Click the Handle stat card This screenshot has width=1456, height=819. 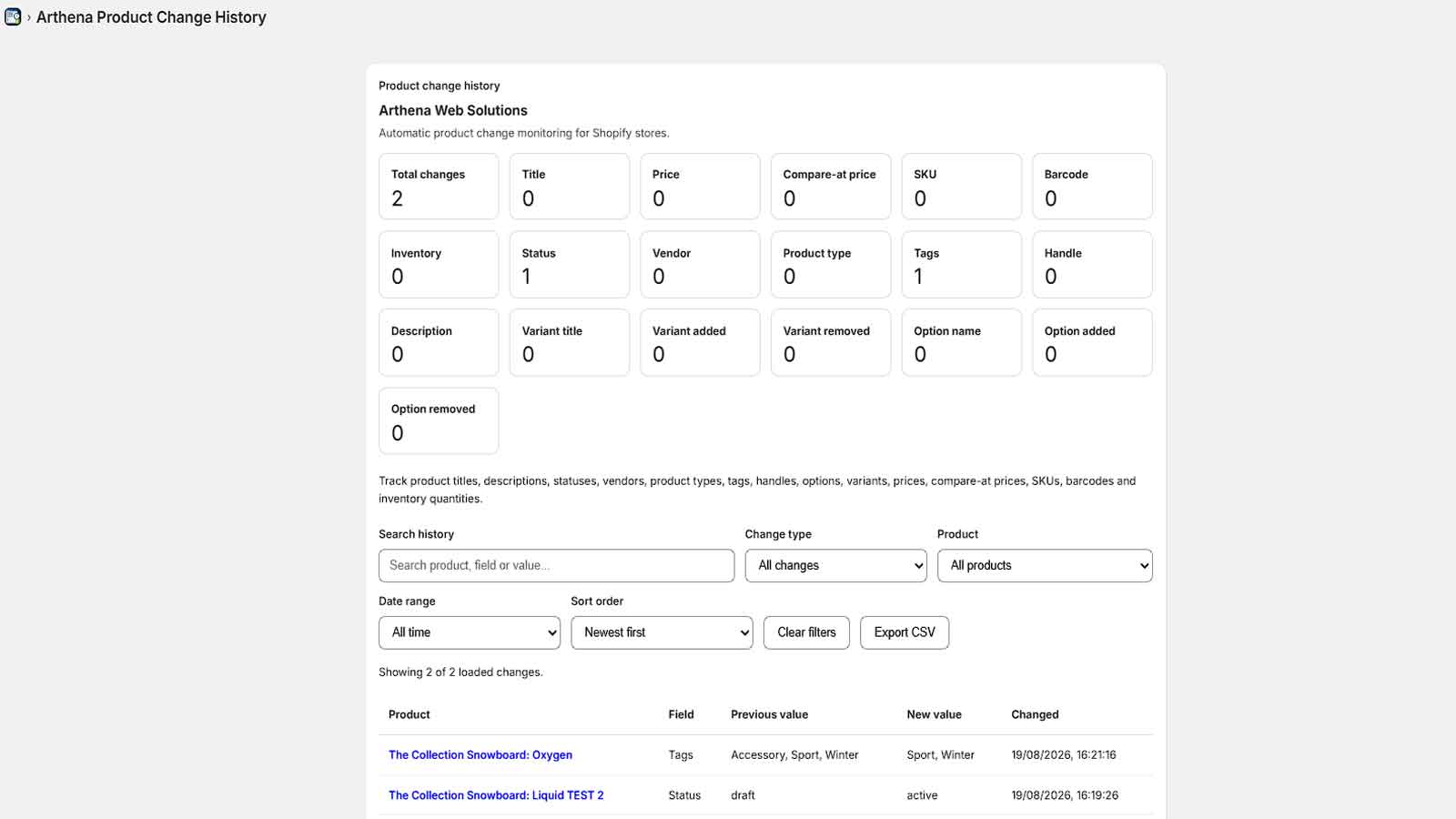pos(1092,265)
